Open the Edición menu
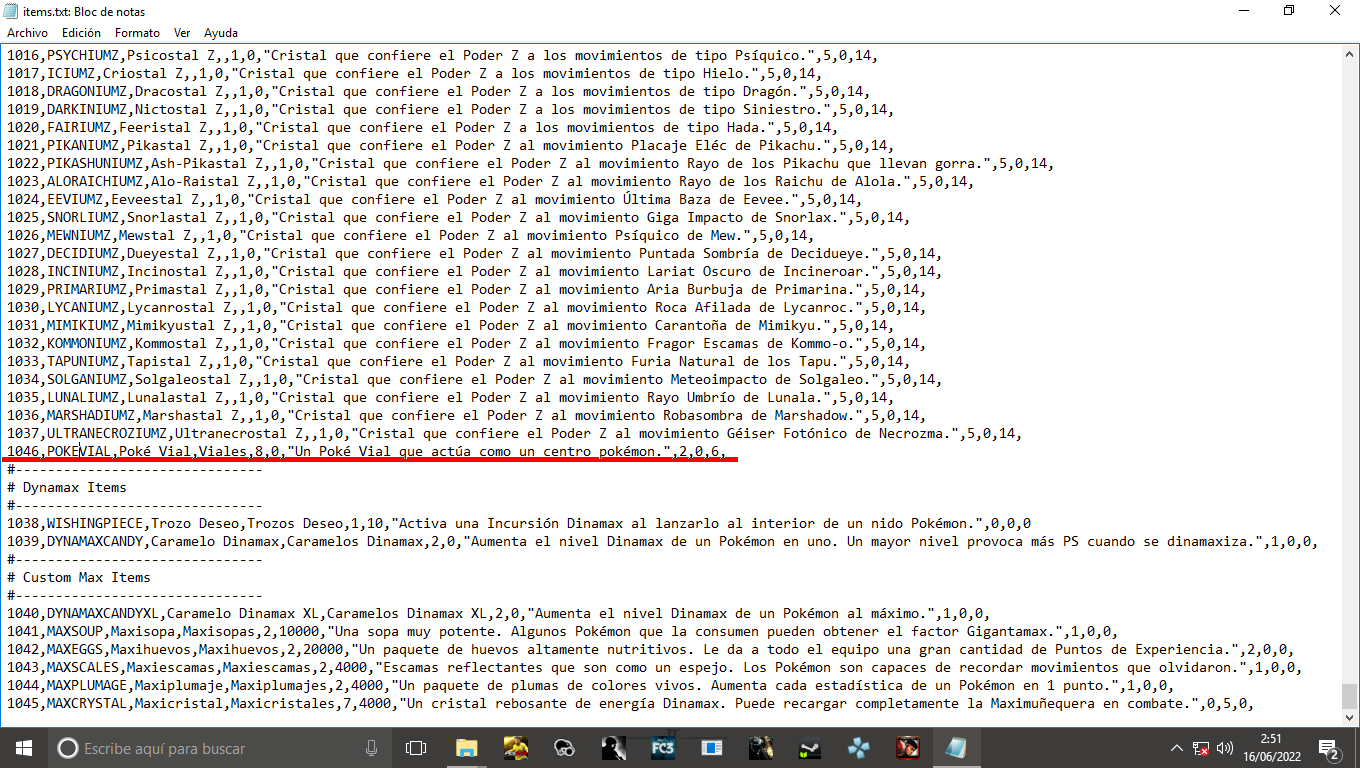 [x=81, y=33]
